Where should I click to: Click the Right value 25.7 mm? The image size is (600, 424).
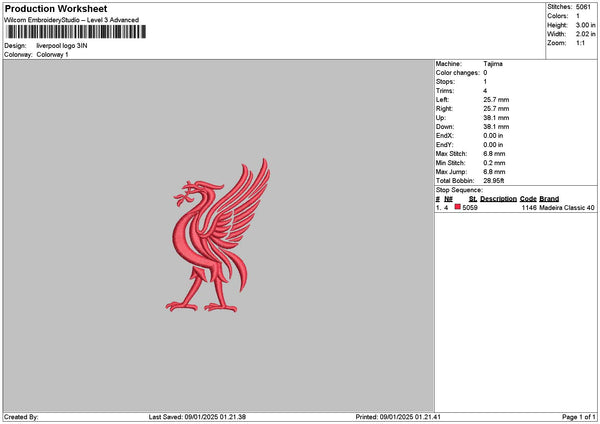point(496,109)
